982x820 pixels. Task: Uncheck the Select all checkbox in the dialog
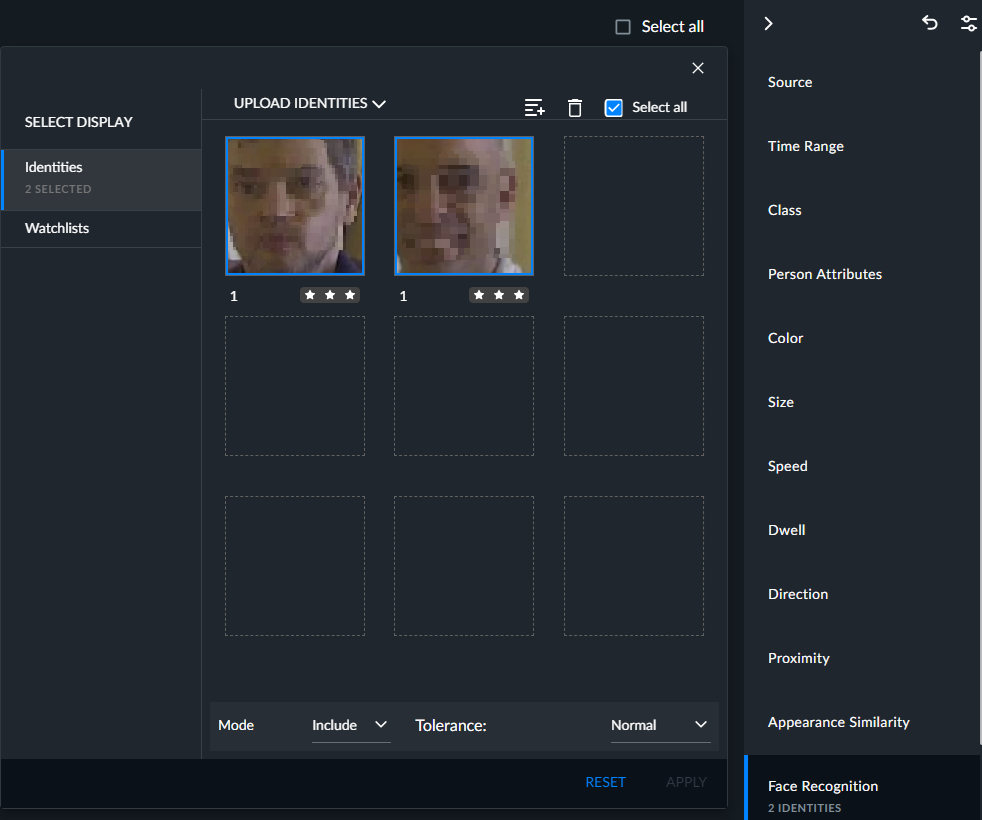click(614, 108)
